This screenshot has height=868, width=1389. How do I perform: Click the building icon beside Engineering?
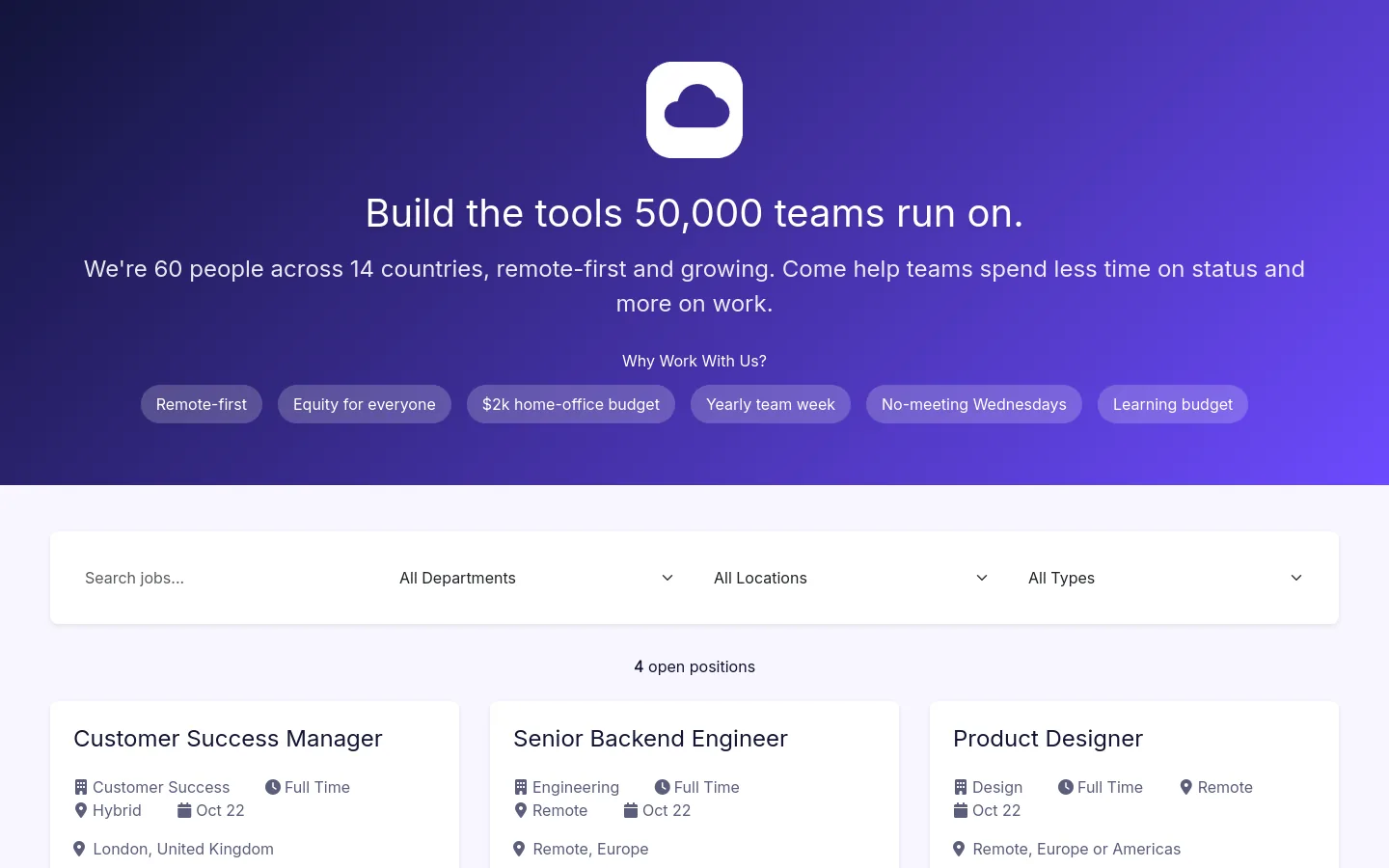pos(521,787)
